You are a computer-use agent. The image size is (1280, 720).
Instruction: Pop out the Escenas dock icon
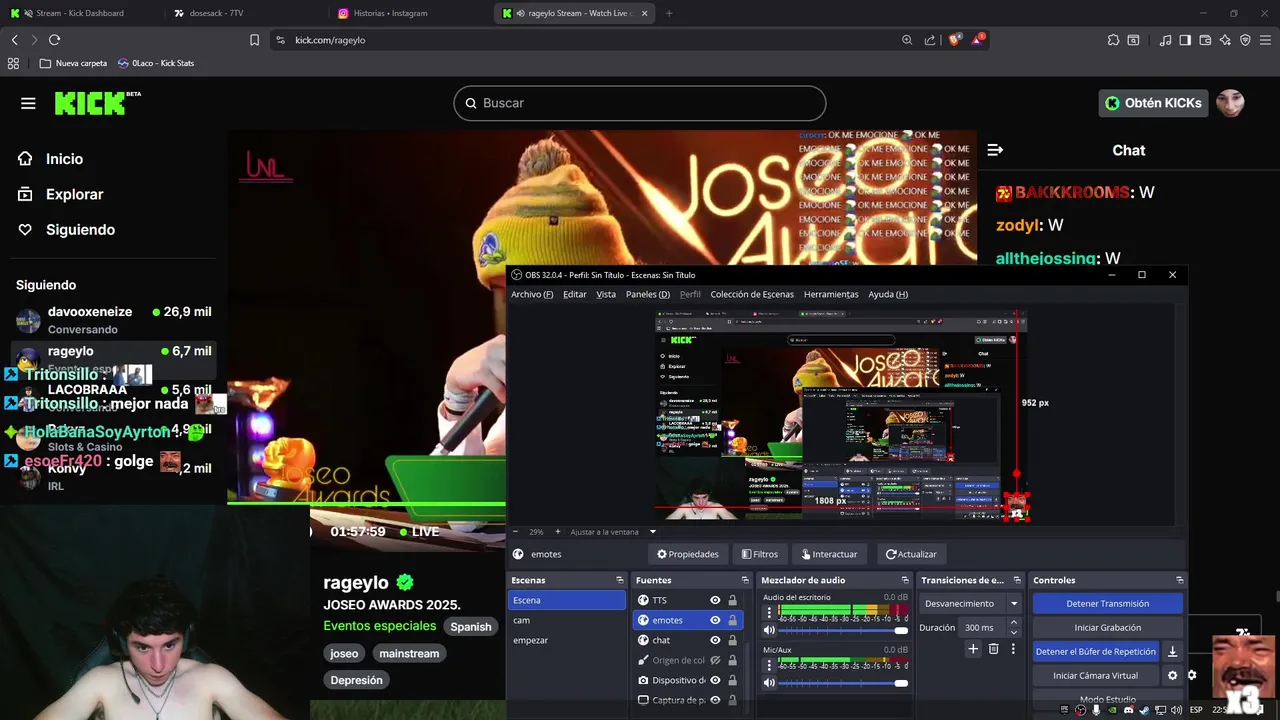click(x=619, y=580)
